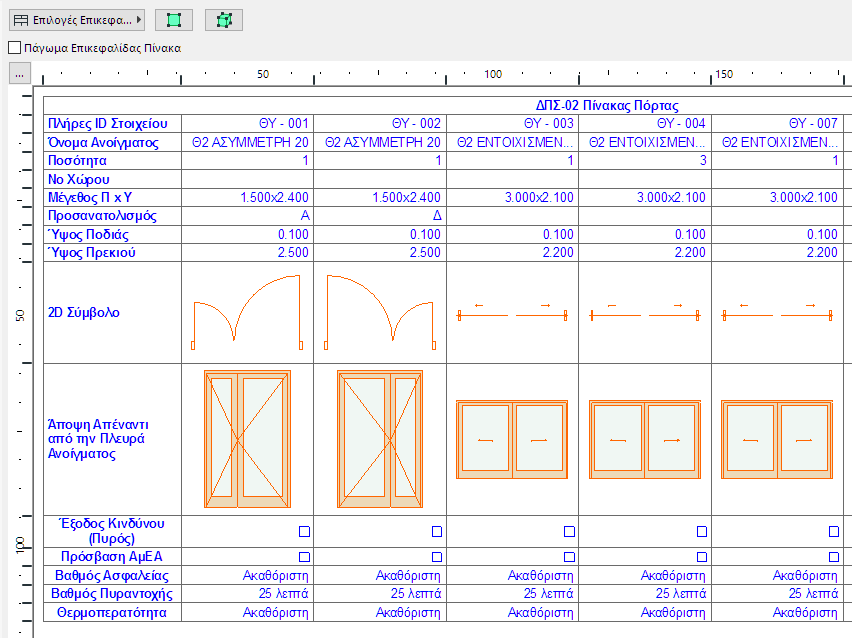Click the 100 mark on the horizontal ruler
The width and height of the screenshot is (852, 638).
coord(495,73)
